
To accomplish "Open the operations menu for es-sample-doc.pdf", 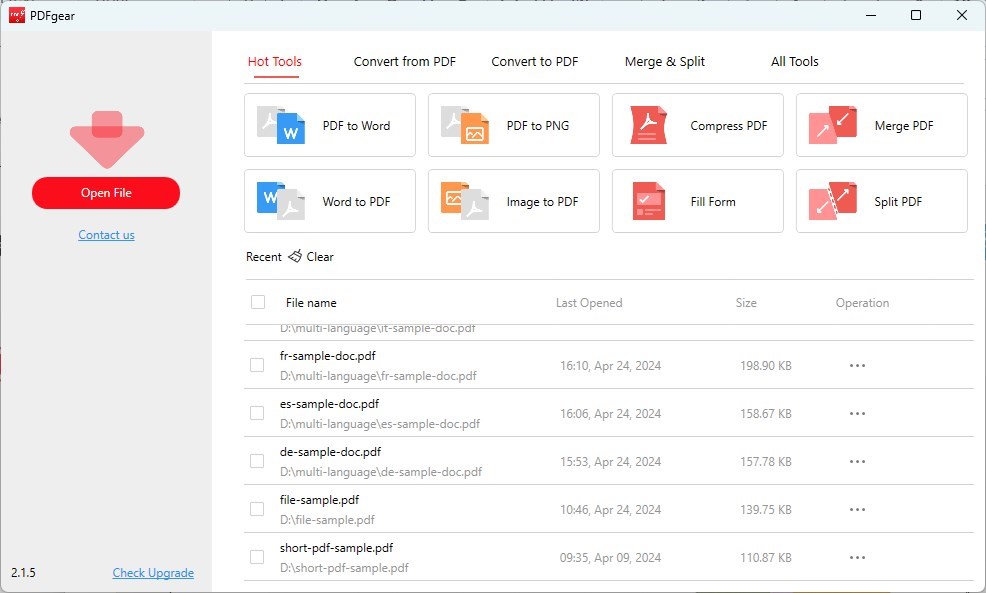I will tap(857, 413).
